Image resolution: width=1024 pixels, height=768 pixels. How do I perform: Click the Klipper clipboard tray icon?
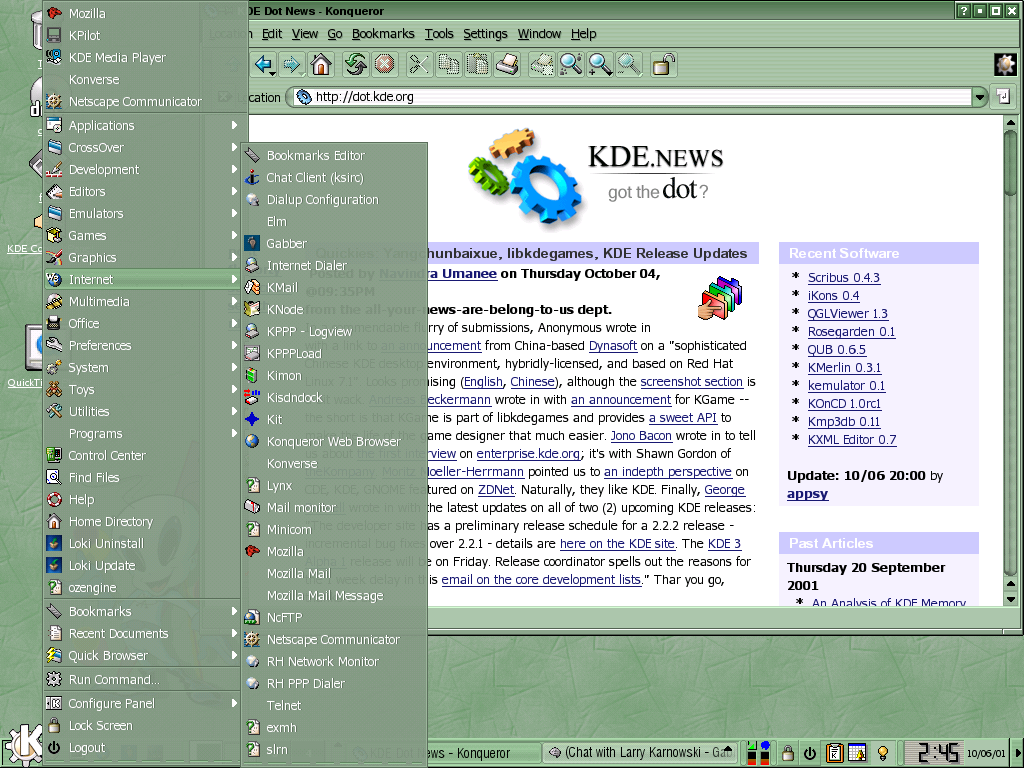click(834, 753)
